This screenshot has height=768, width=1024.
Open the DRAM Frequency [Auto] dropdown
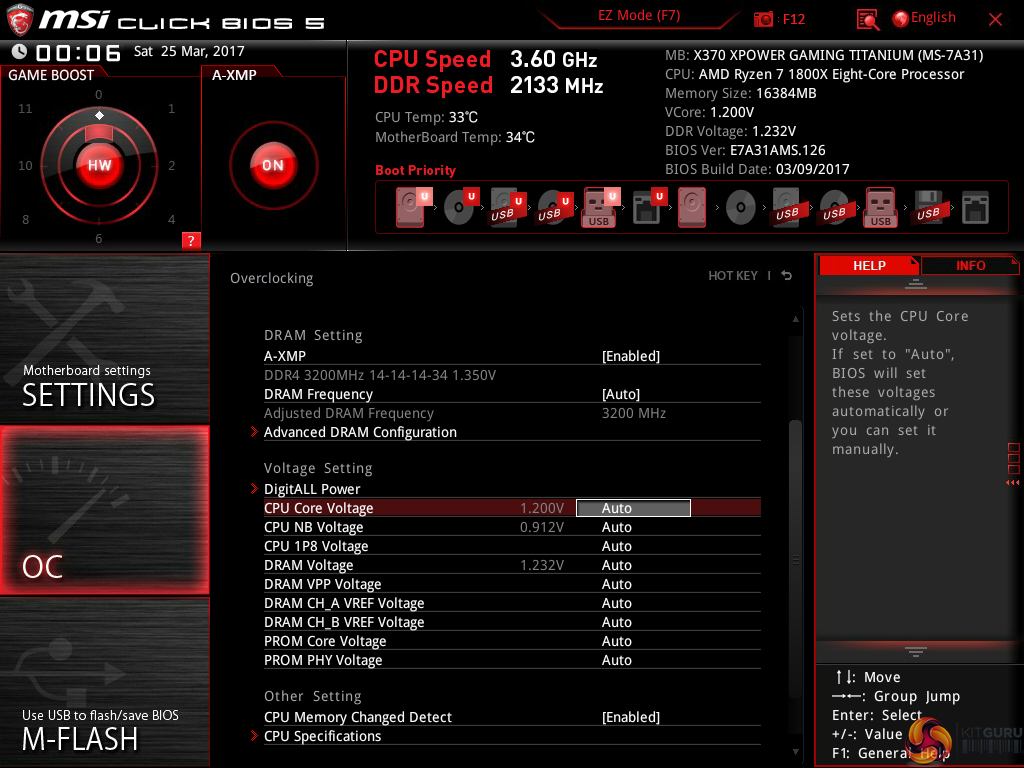(620, 394)
